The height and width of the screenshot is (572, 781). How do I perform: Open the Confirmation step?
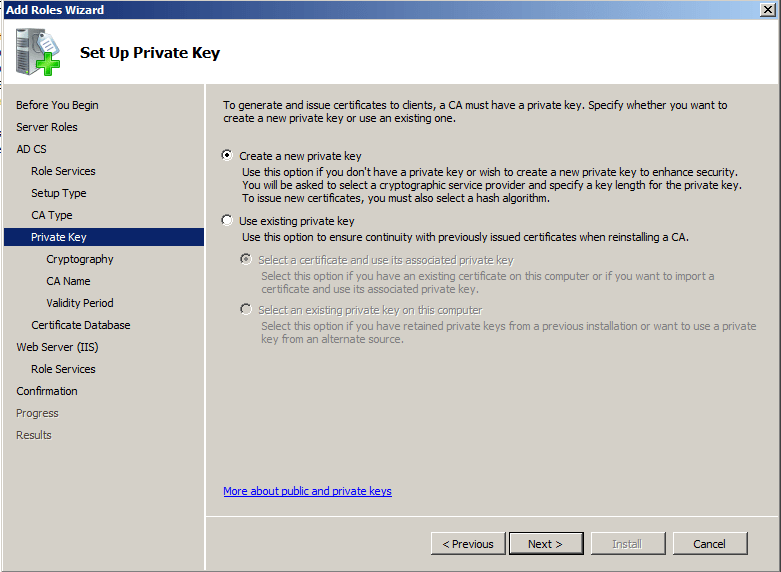(x=47, y=391)
